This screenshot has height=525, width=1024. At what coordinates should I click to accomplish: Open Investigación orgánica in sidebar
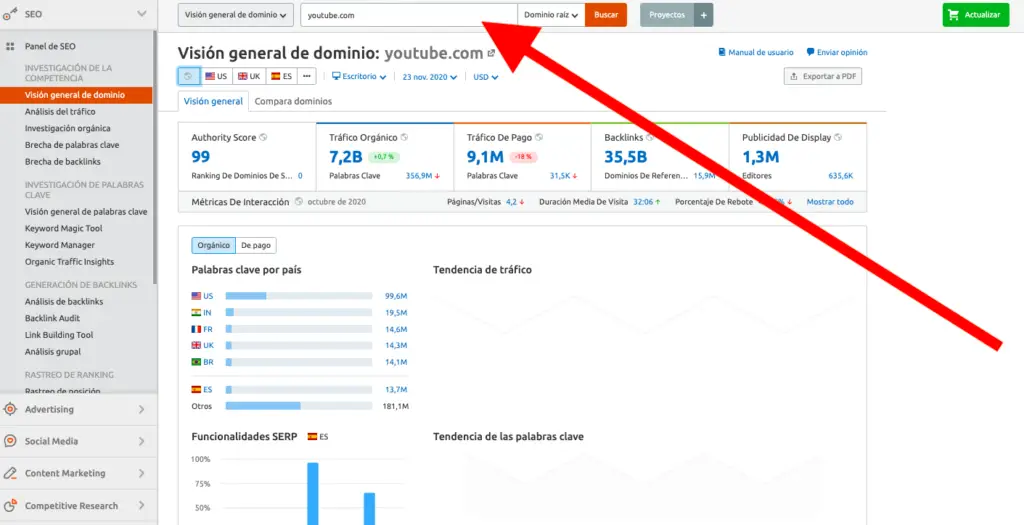pyautogui.click(x=68, y=128)
